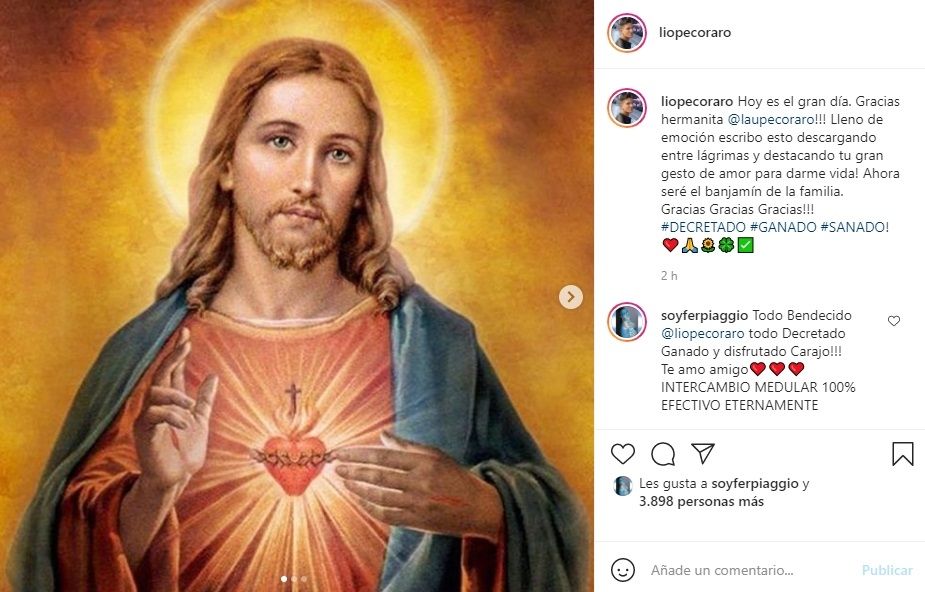Open emoji picker smiley icon

tap(623, 570)
